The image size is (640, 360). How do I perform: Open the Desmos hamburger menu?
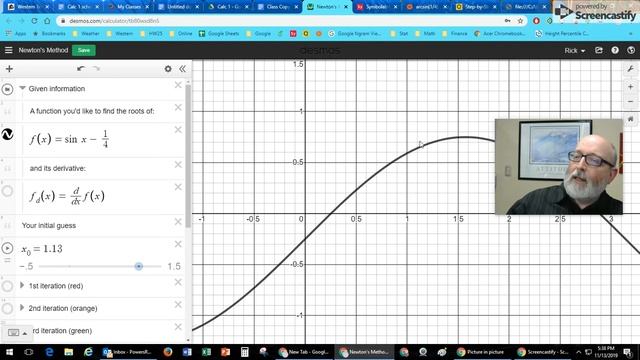(x=9, y=50)
